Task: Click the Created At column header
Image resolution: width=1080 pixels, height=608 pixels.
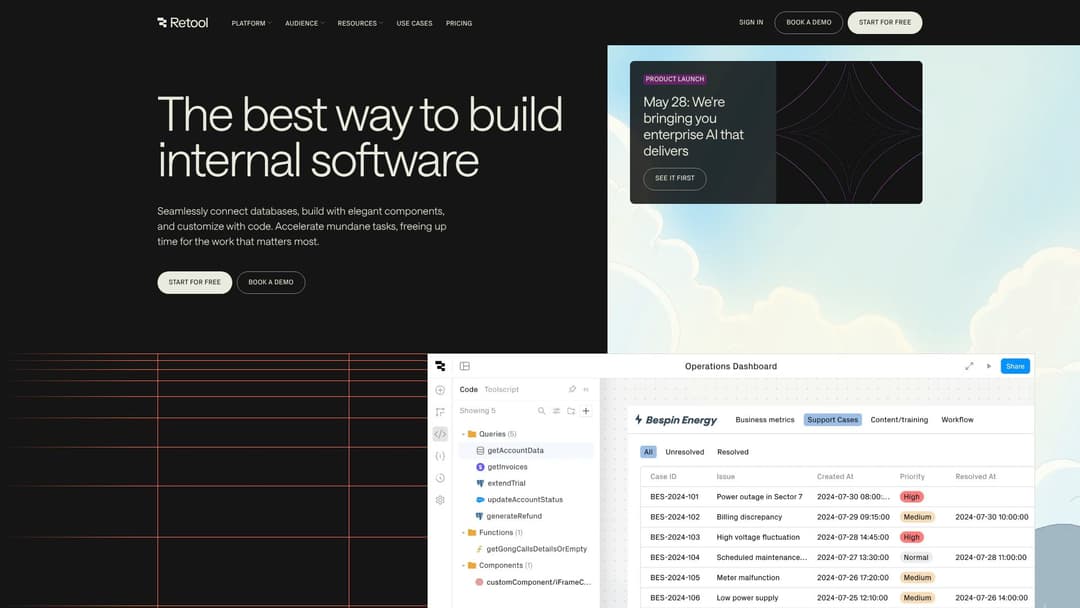Action: pyautogui.click(x=835, y=476)
